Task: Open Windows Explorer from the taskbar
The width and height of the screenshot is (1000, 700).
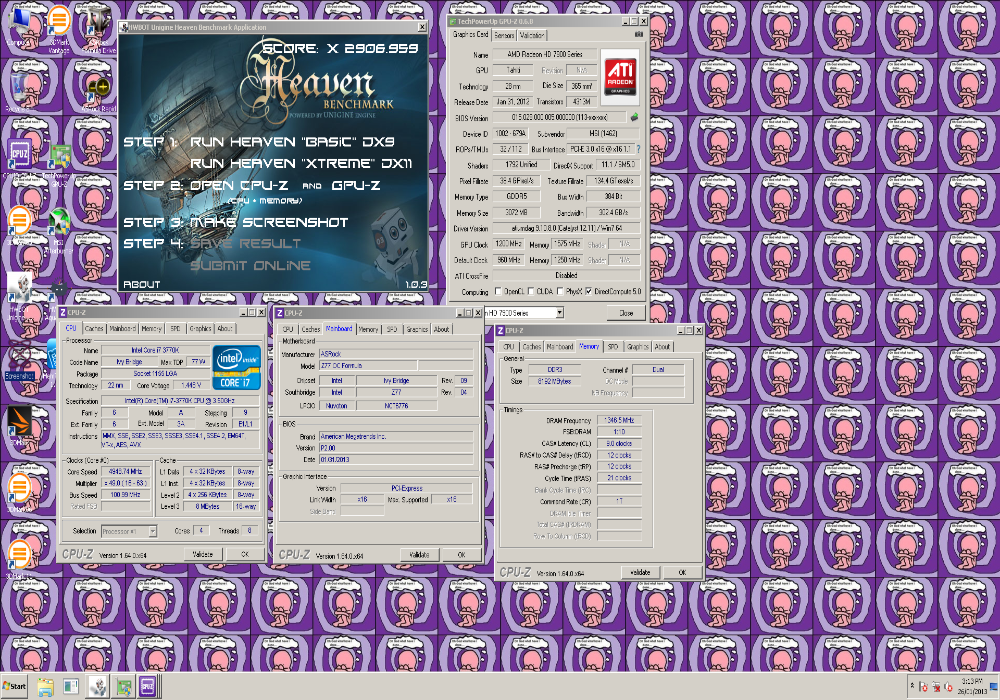Action: point(45,687)
